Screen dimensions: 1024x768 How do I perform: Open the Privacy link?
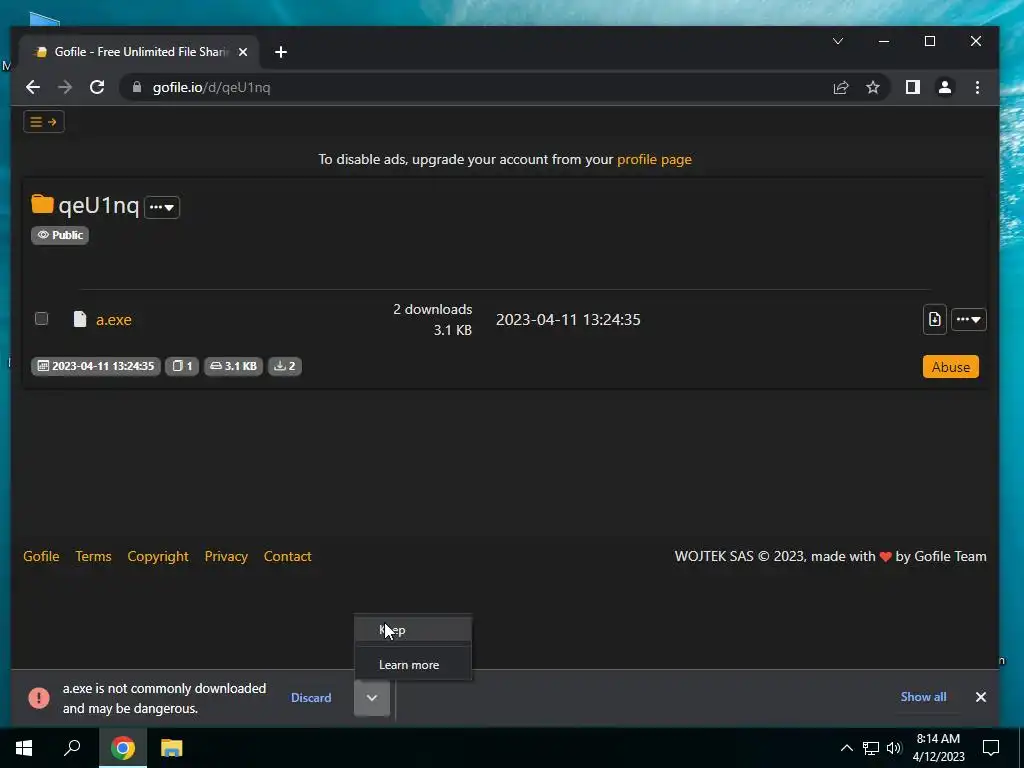click(x=226, y=556)
